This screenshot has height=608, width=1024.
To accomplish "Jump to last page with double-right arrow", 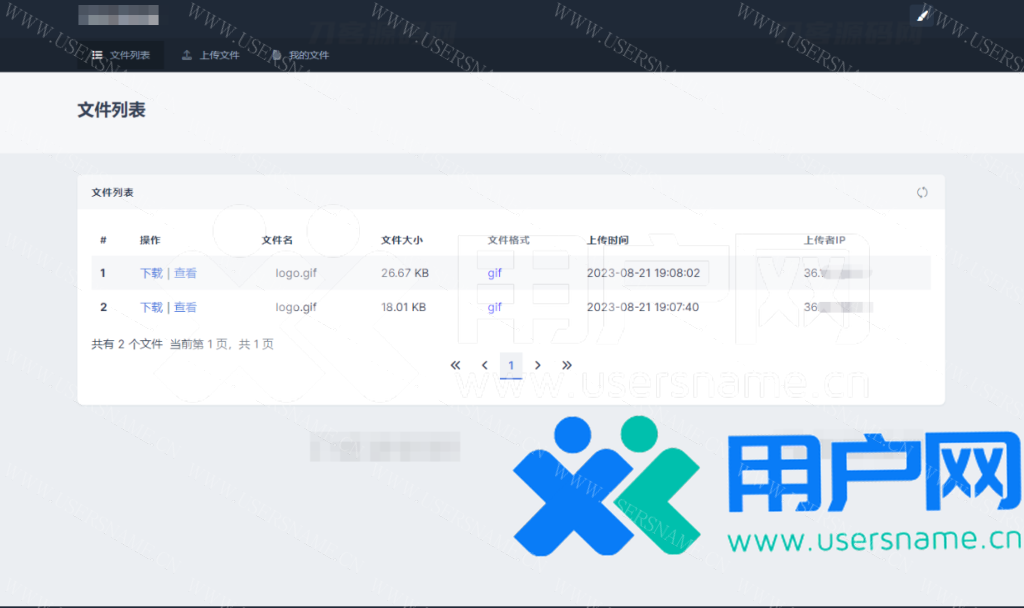I will coord(567,366).
